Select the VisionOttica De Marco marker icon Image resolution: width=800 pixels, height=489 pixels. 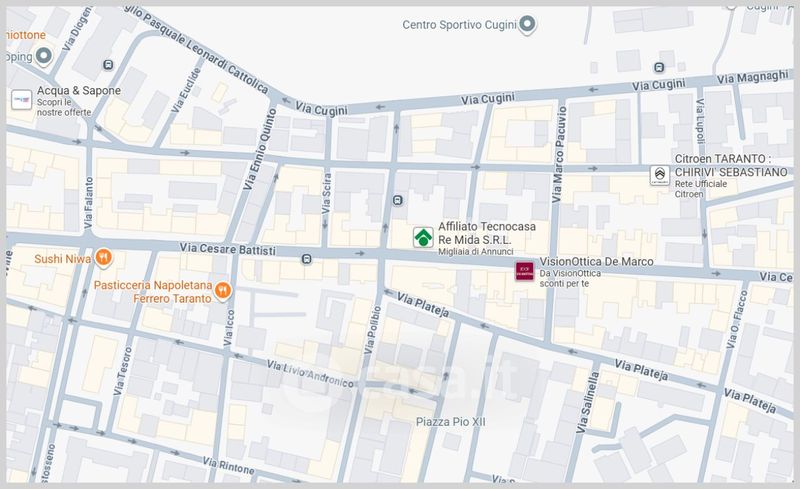[x=524, y=271]
